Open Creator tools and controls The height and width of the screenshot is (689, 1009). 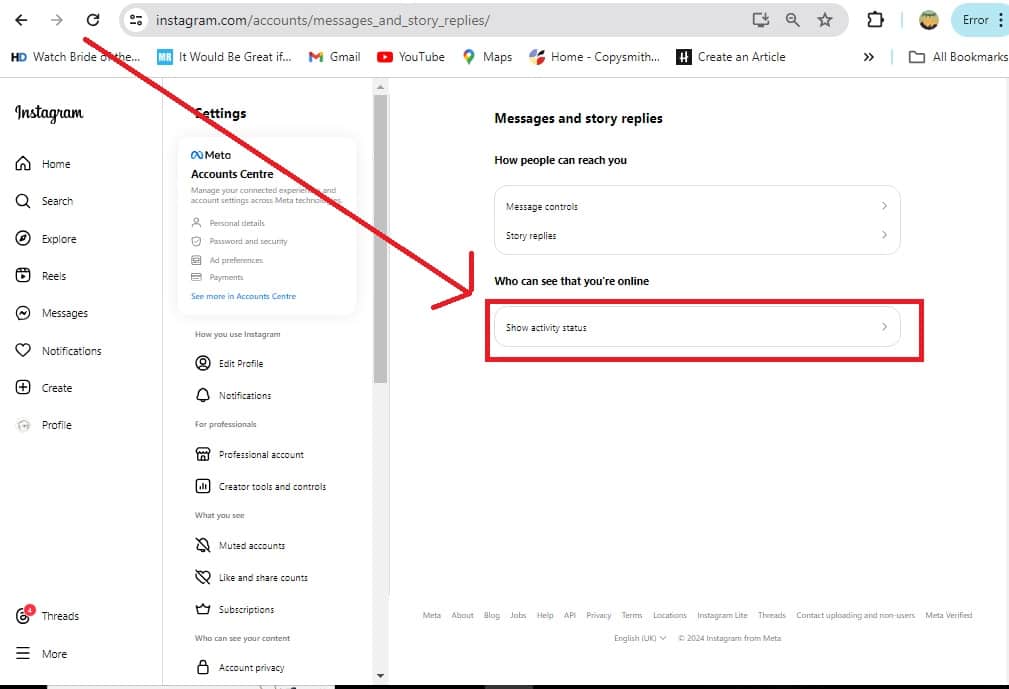(x=261, y=486)
